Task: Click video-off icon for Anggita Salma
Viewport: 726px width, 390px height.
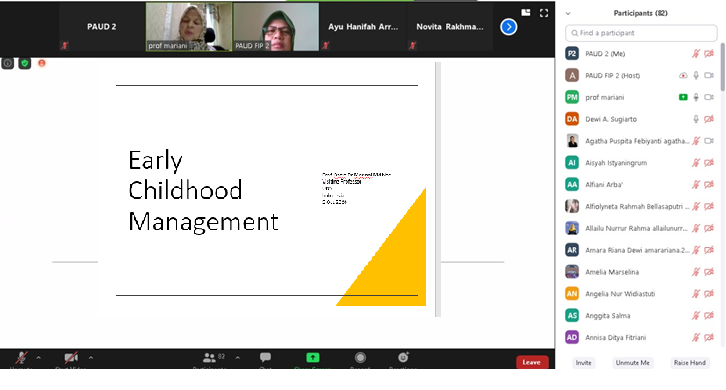Action: (709, 315)
